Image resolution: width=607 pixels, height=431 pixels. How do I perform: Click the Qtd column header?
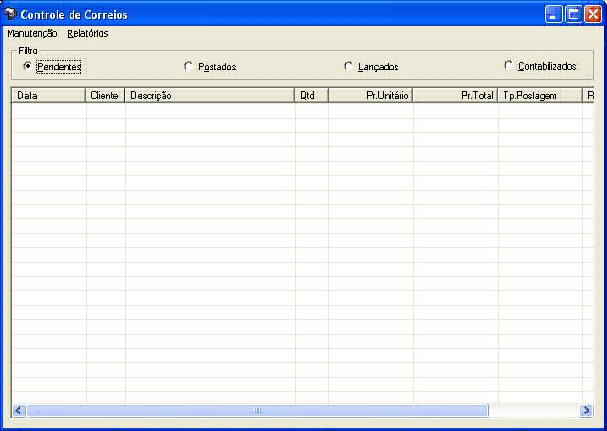click(x=311, y=95)
